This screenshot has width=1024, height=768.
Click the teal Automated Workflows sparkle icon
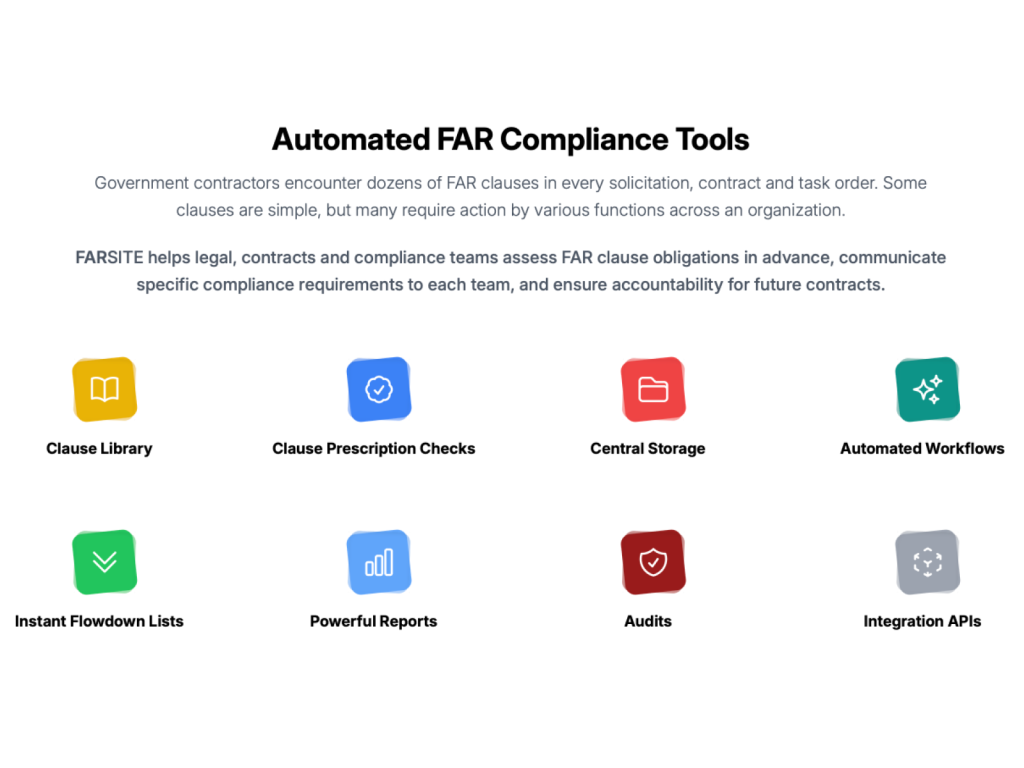pyautogui.click(x=927, y=389)
